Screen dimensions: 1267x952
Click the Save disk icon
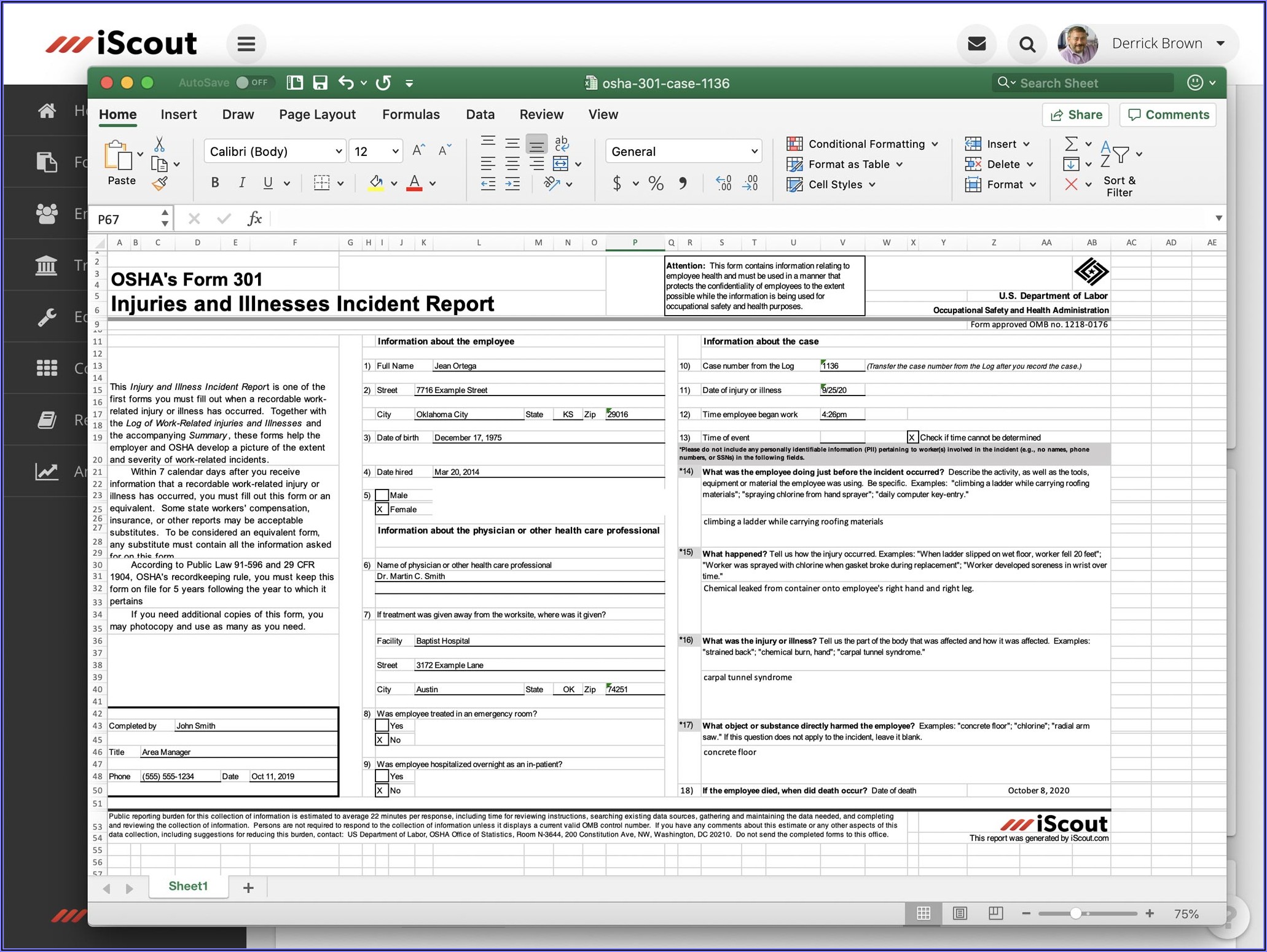point(320,83)
